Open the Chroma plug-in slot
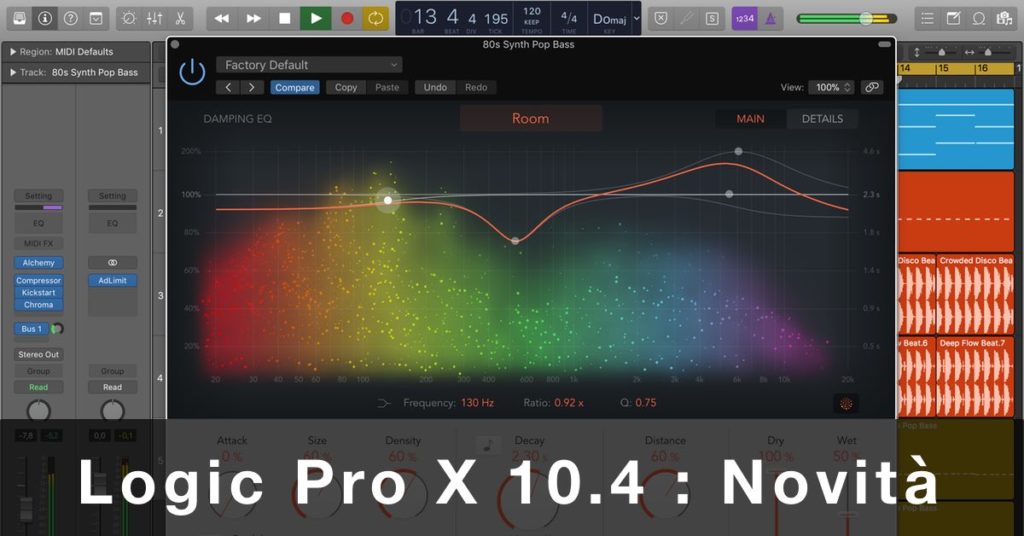1024x536 pixels. pos(39,305)
